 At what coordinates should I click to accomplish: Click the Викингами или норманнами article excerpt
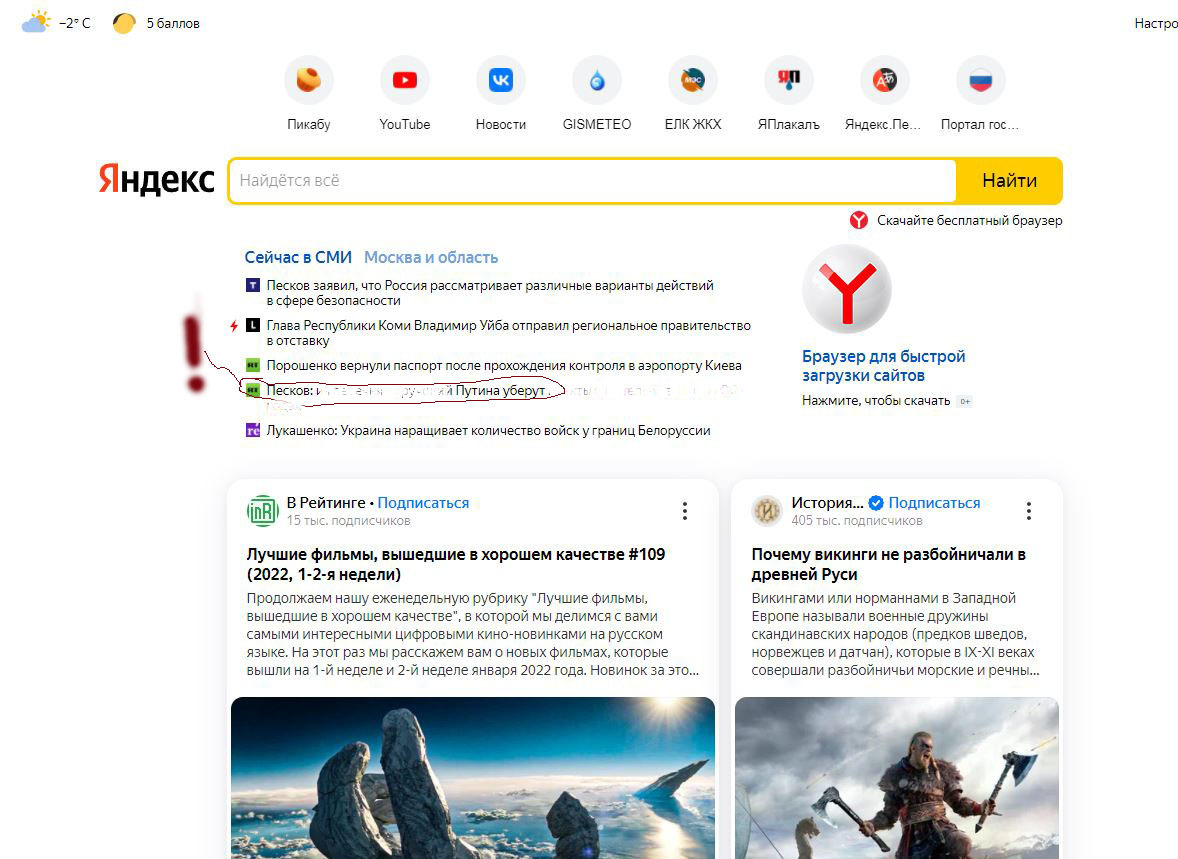tap(896, 634)
